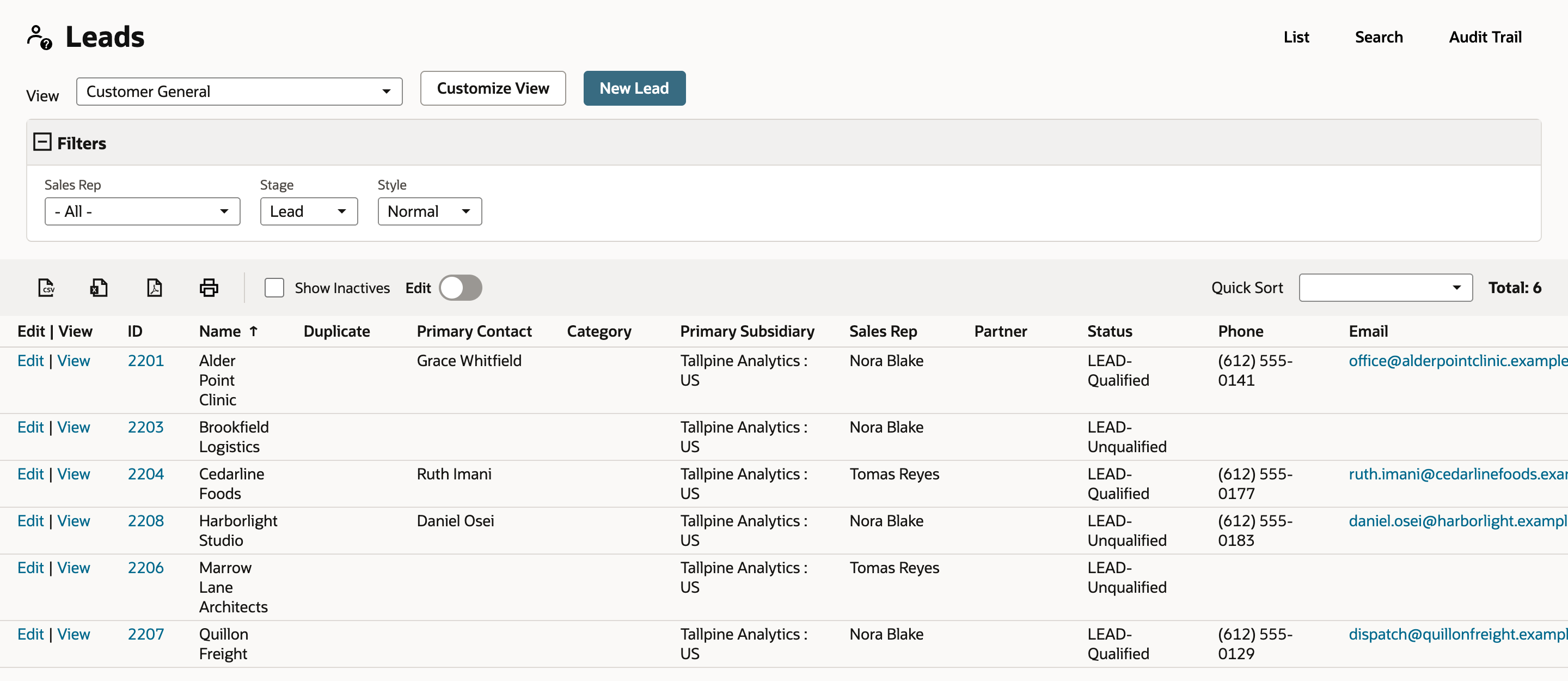1568x681 pixels.
Task: Sort by the ID column header
Action: coord(134,331)
